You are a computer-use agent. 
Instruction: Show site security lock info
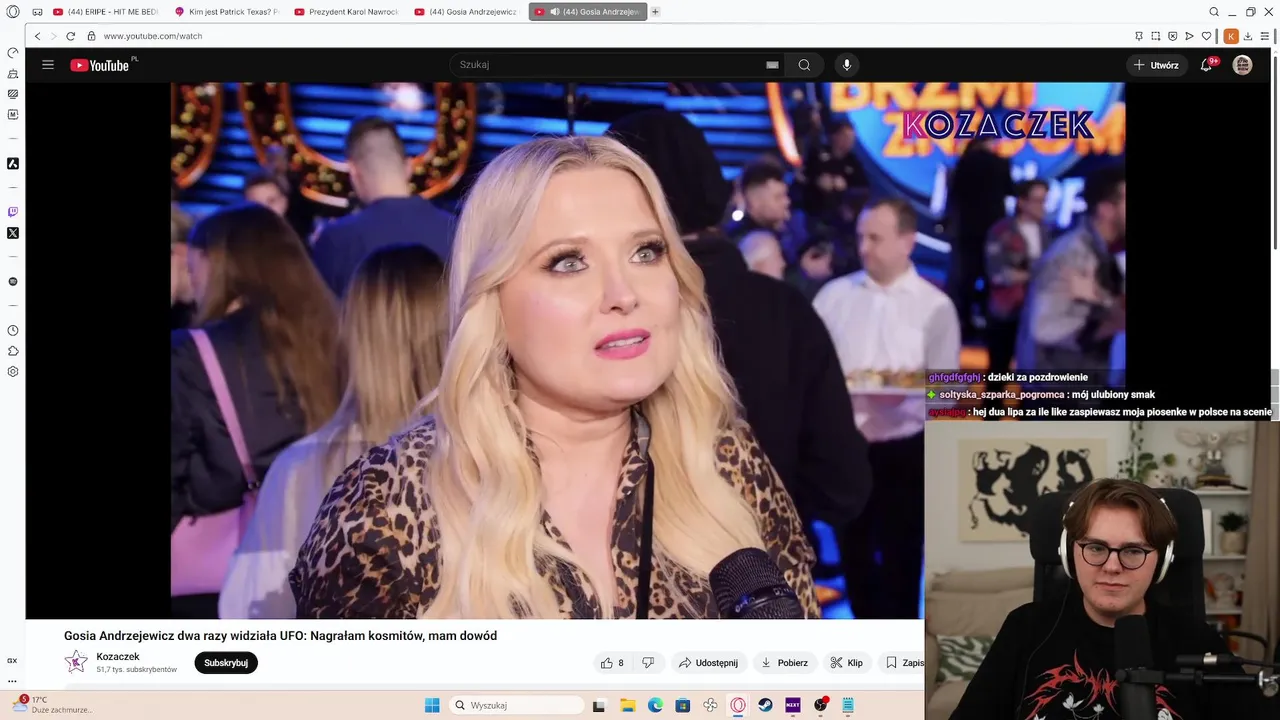coord(91,36)
